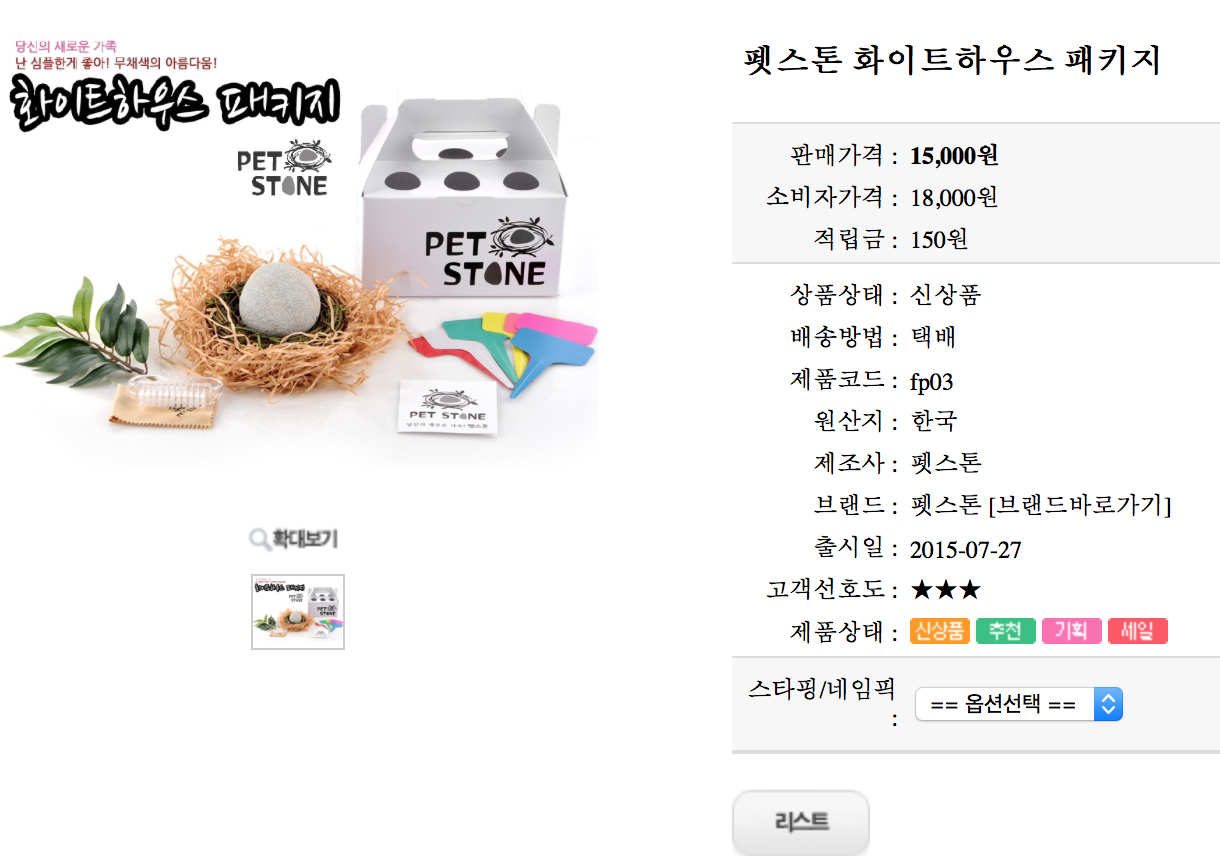Screen dimensions: 1220x856
Task: Click the red 세일 status badge
Action: tap(1137, 632)
